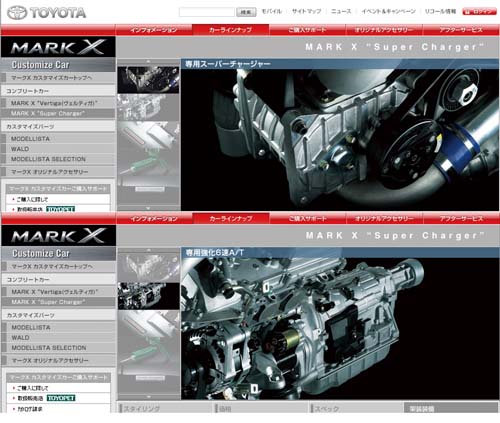Open the モバイル header link
The width and height of the screenshot is (500, 423).
[x=271, y=11]
